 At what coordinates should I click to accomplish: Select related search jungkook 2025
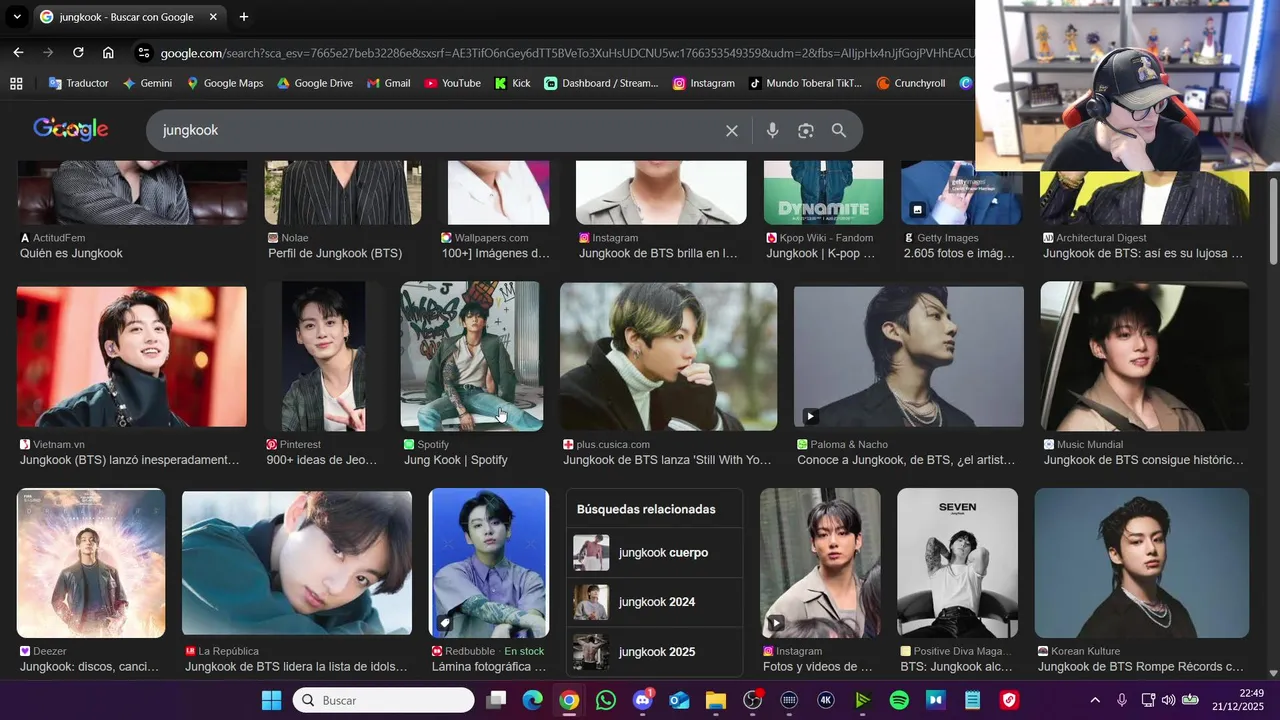655,652
